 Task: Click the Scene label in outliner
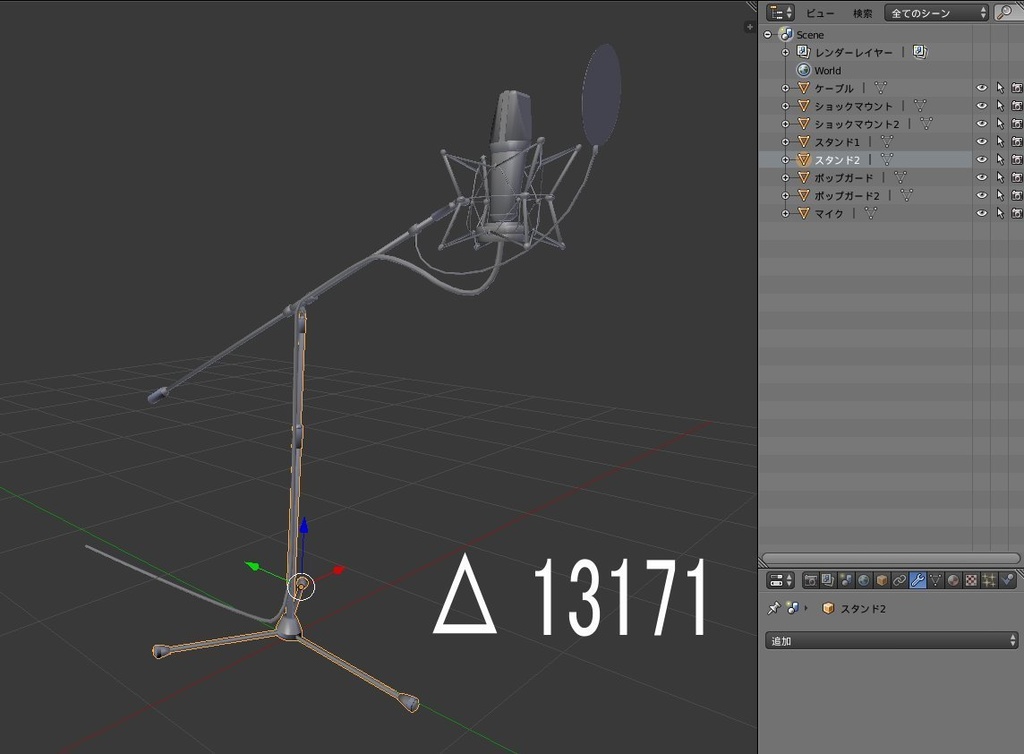coord(810,35)
